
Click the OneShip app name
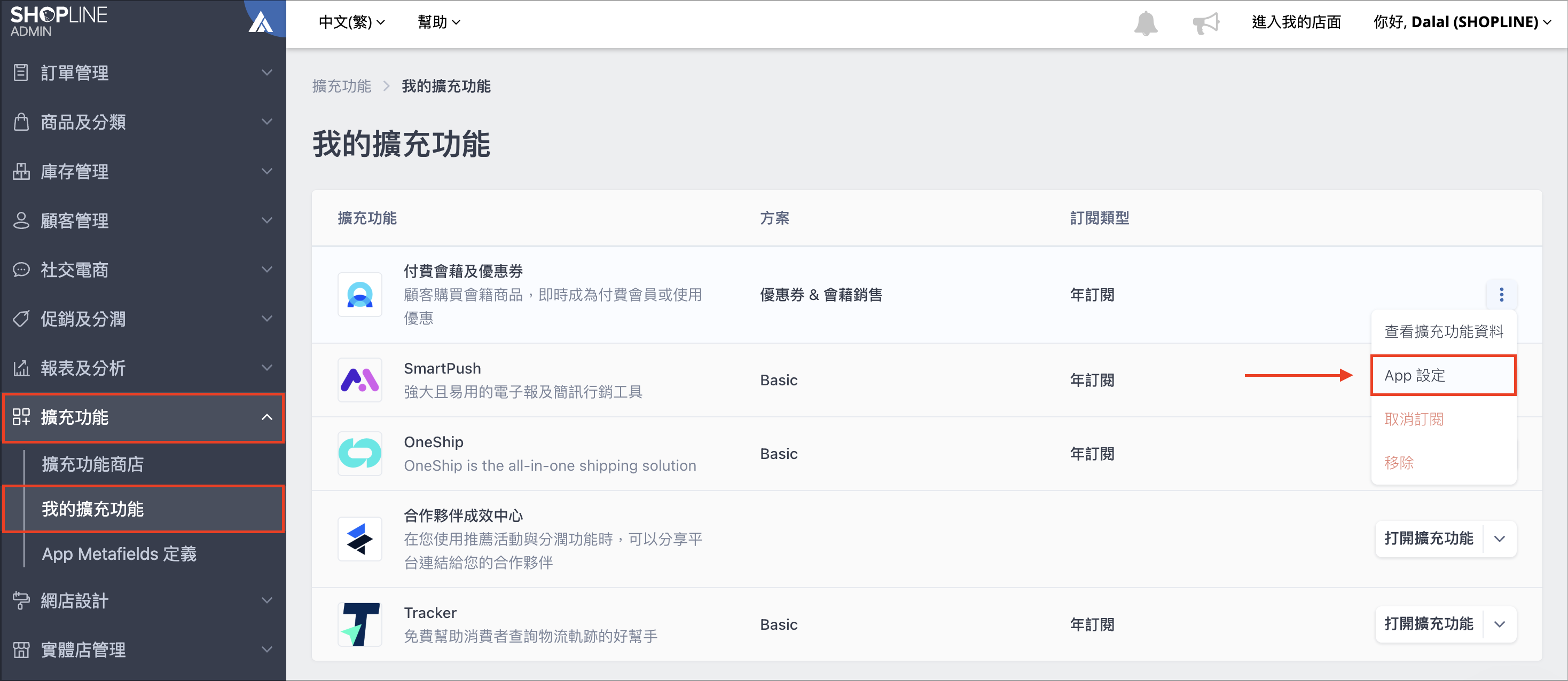[x=434, y=441]
